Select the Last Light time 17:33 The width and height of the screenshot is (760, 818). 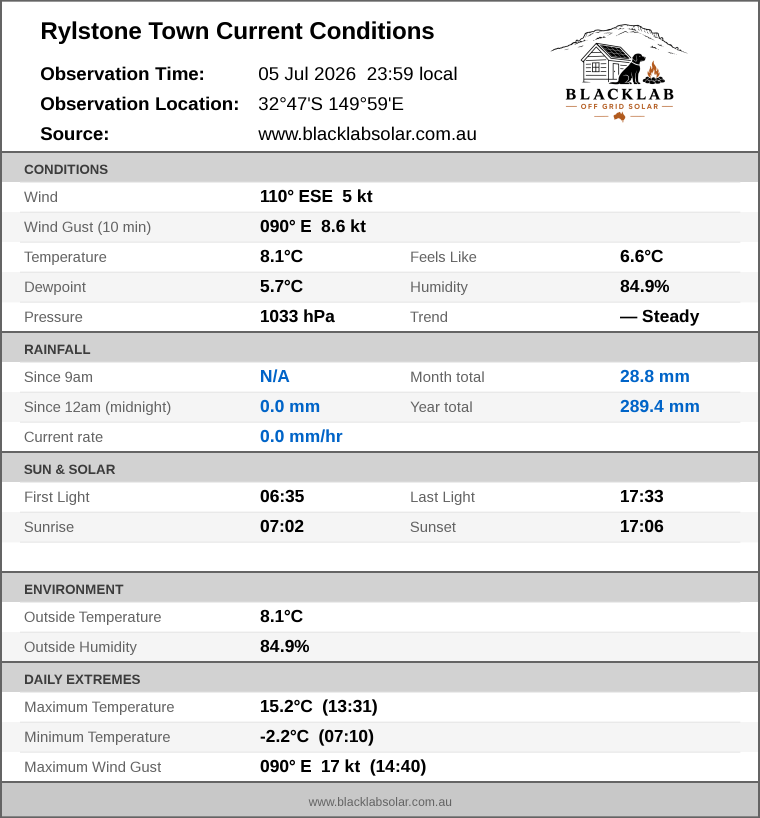tap(642, 497)
